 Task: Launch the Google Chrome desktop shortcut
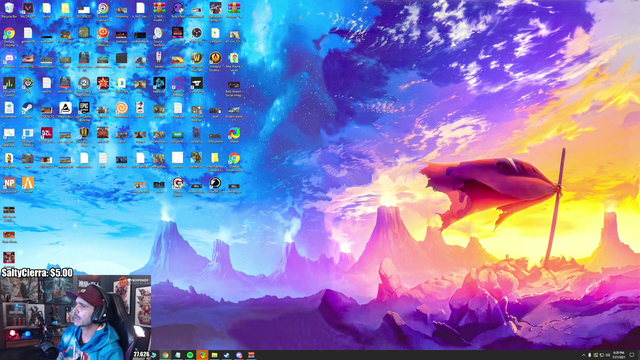(x=9, y=33)
